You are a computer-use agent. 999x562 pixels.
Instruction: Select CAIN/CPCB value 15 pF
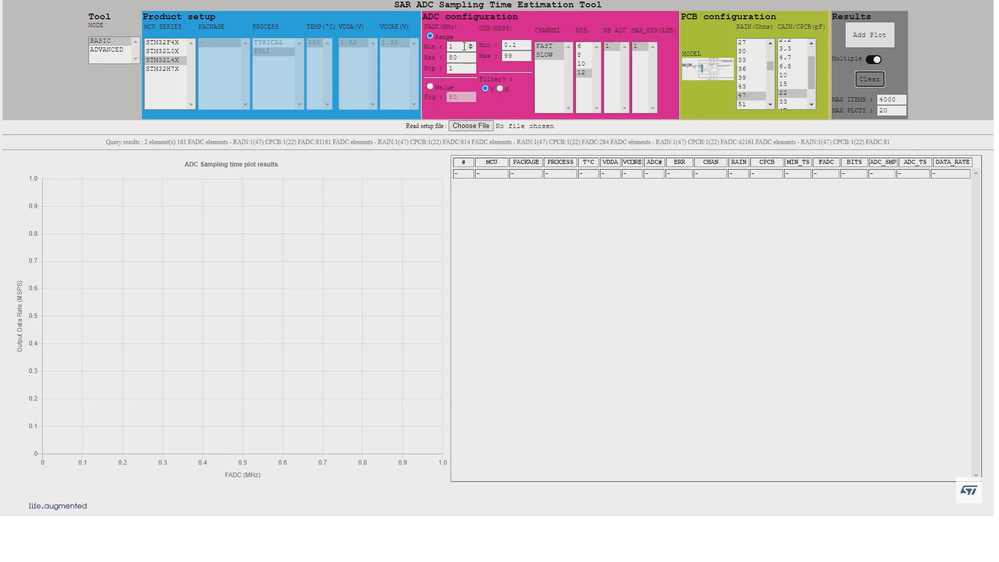(x=792, y=84)
